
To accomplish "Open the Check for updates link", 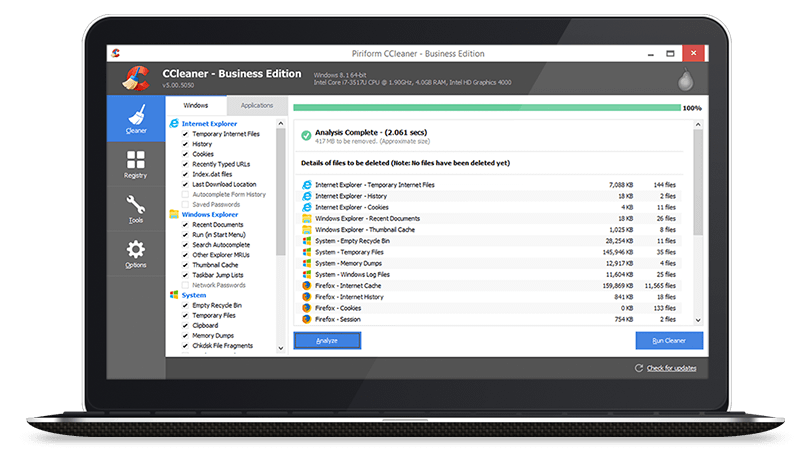I will [671, 368].
